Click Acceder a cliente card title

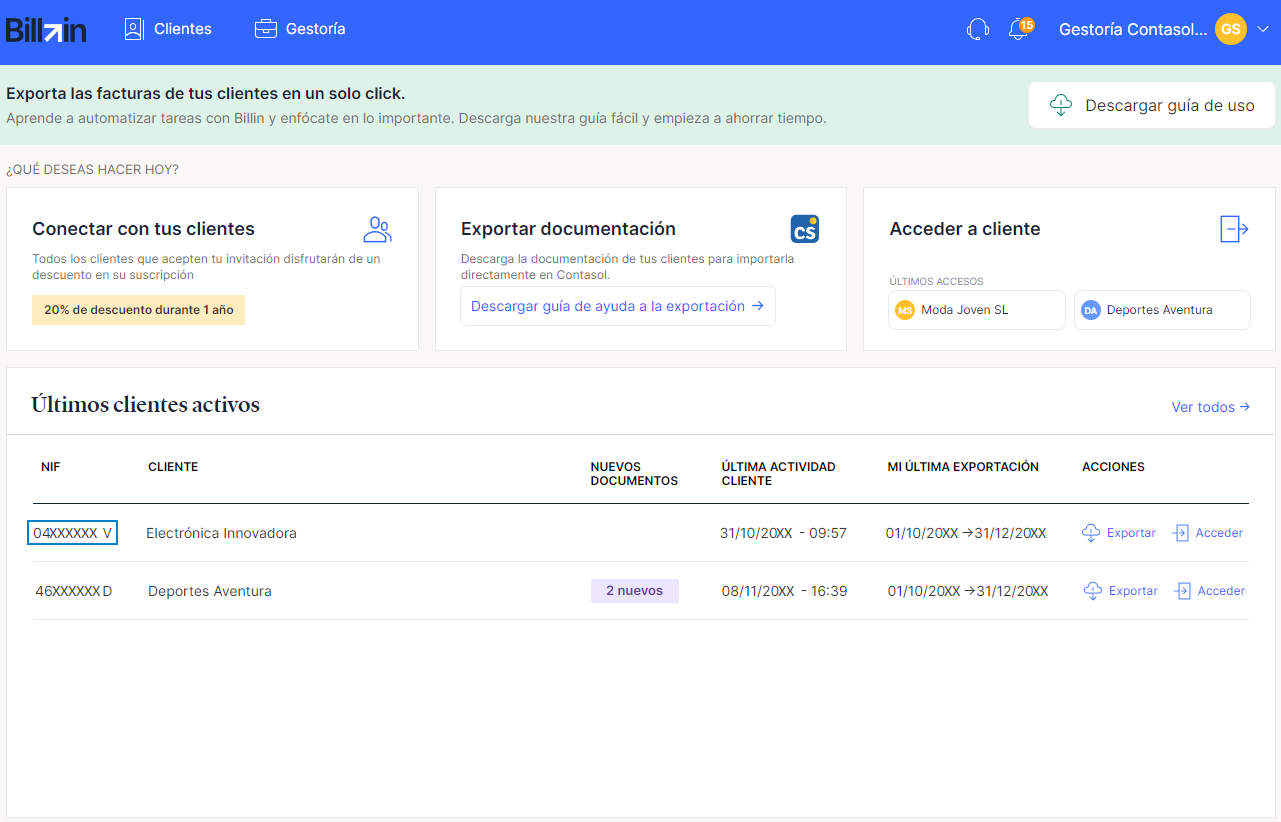[965, 229]
